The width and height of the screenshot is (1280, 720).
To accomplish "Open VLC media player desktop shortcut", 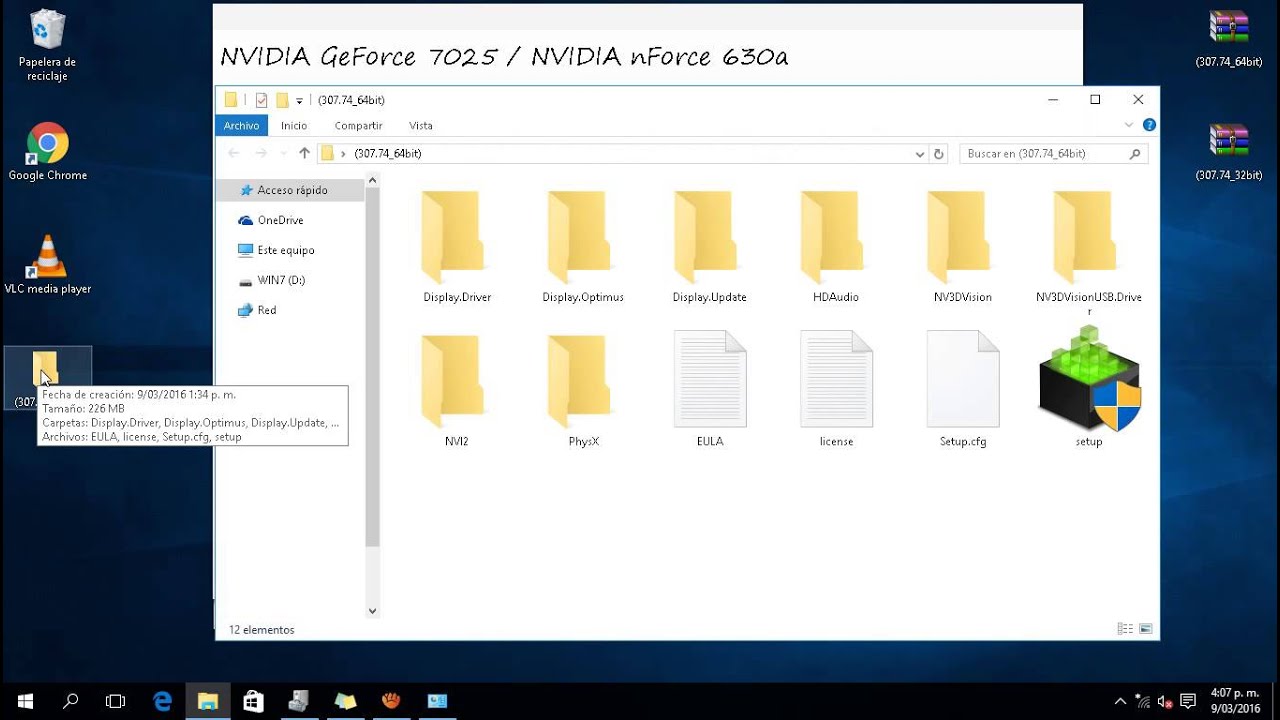I will tap(47, 265).
